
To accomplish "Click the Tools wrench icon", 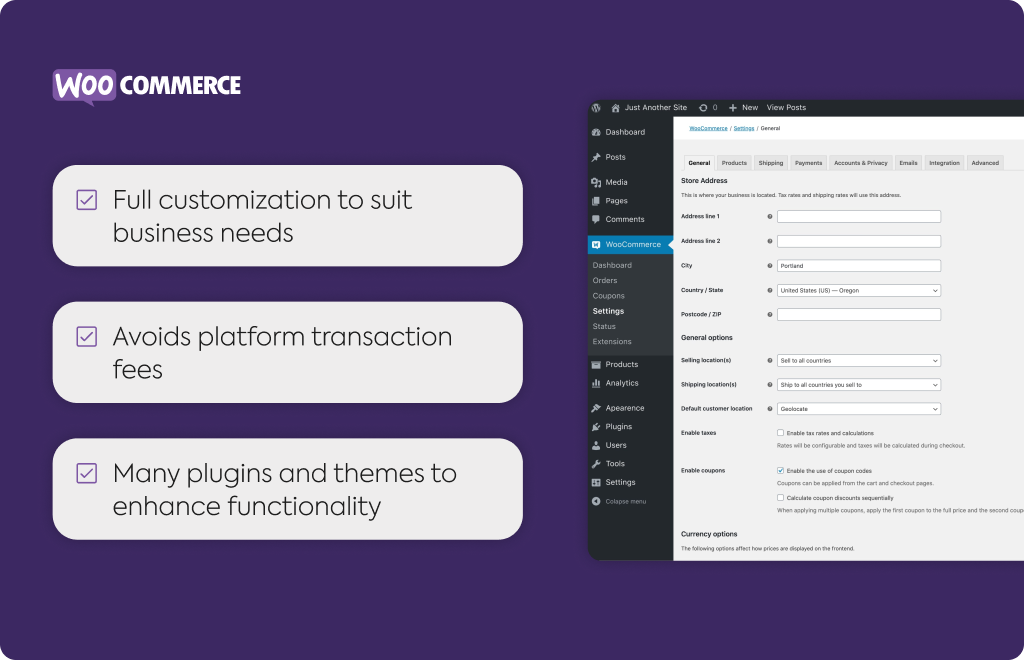I will [x=596, y=464].
